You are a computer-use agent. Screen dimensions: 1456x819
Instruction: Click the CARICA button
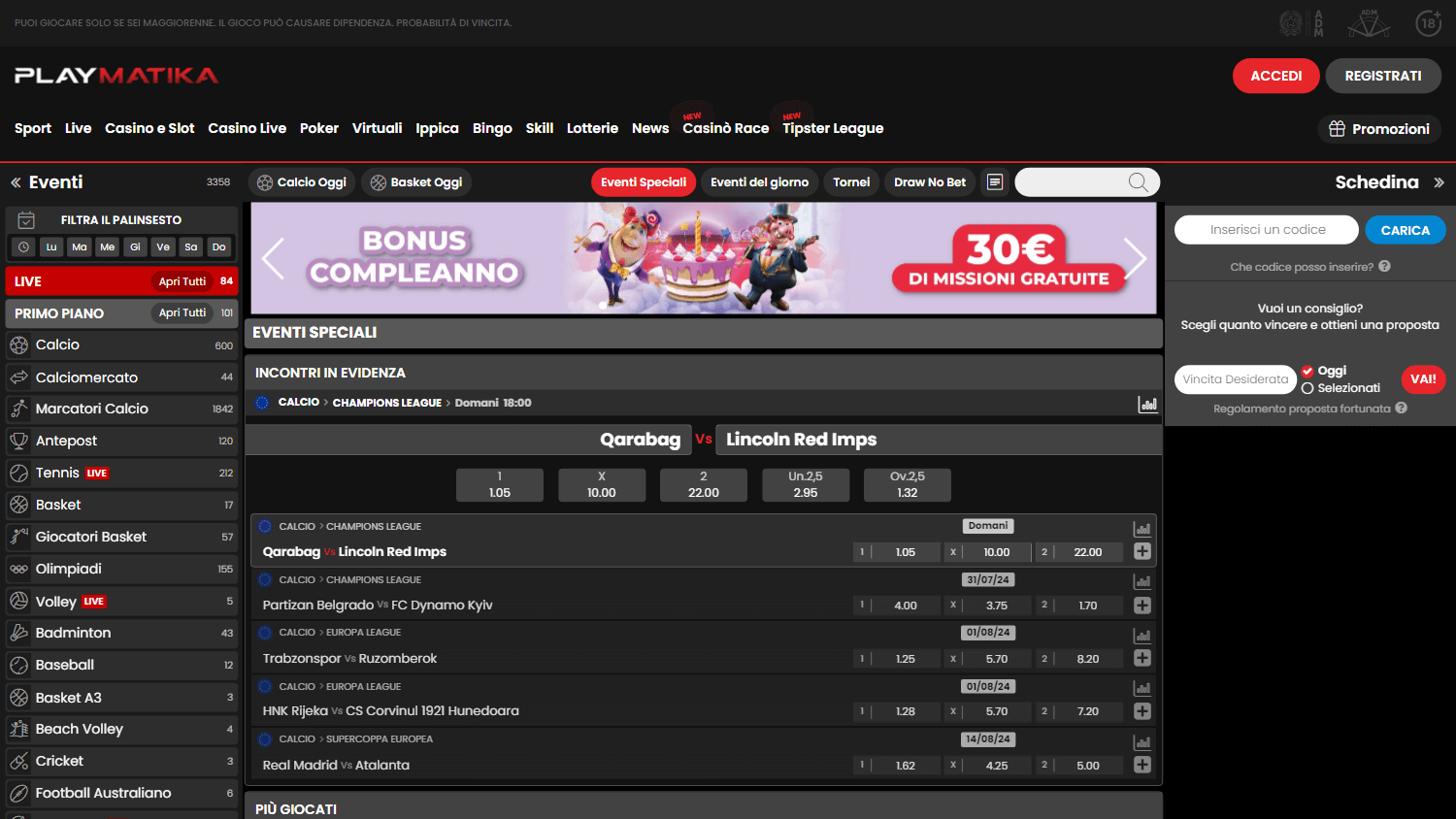click(1406, 230)
